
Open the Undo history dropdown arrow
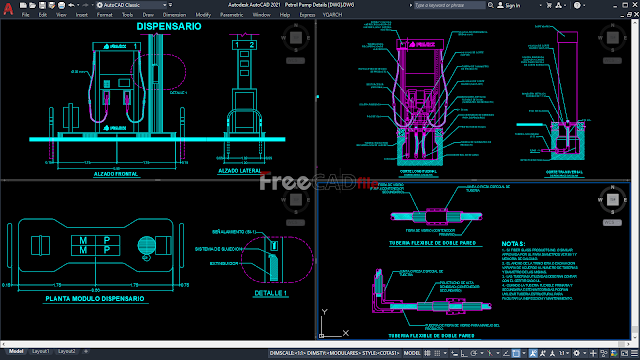78,5
